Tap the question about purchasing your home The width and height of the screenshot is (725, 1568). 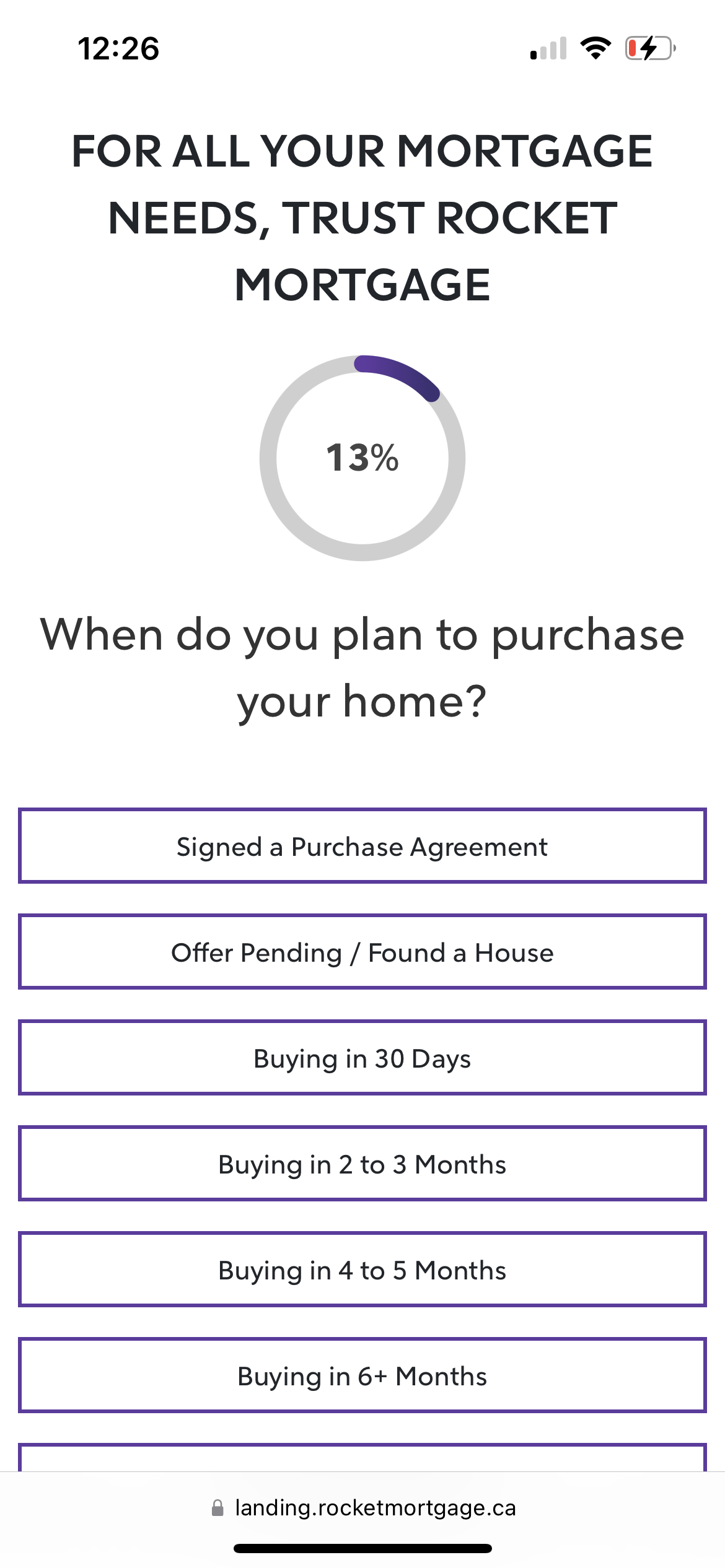point(362,668)
